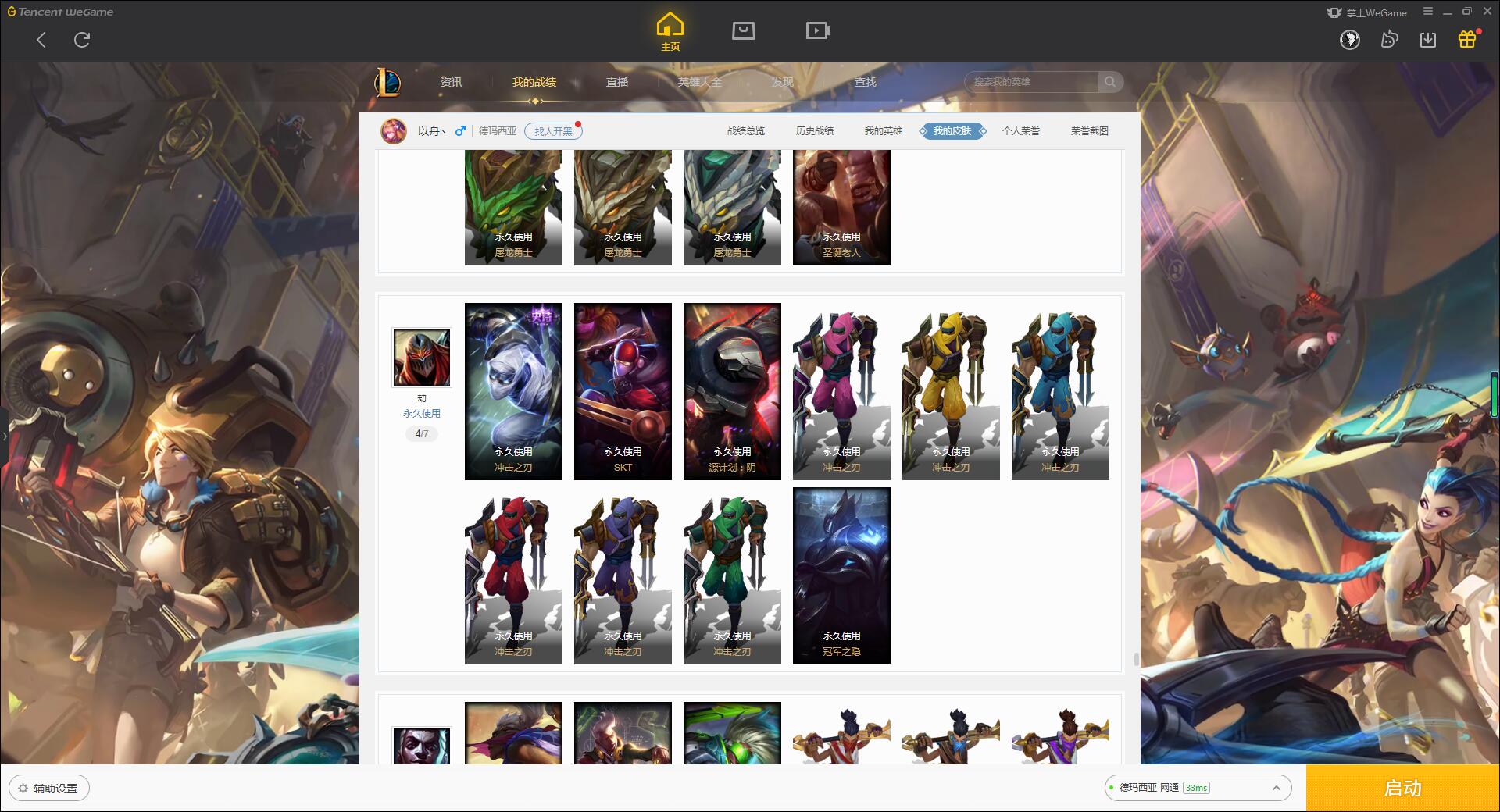
Task: Click the 找人开黑 button
Action: click(553, 131)
